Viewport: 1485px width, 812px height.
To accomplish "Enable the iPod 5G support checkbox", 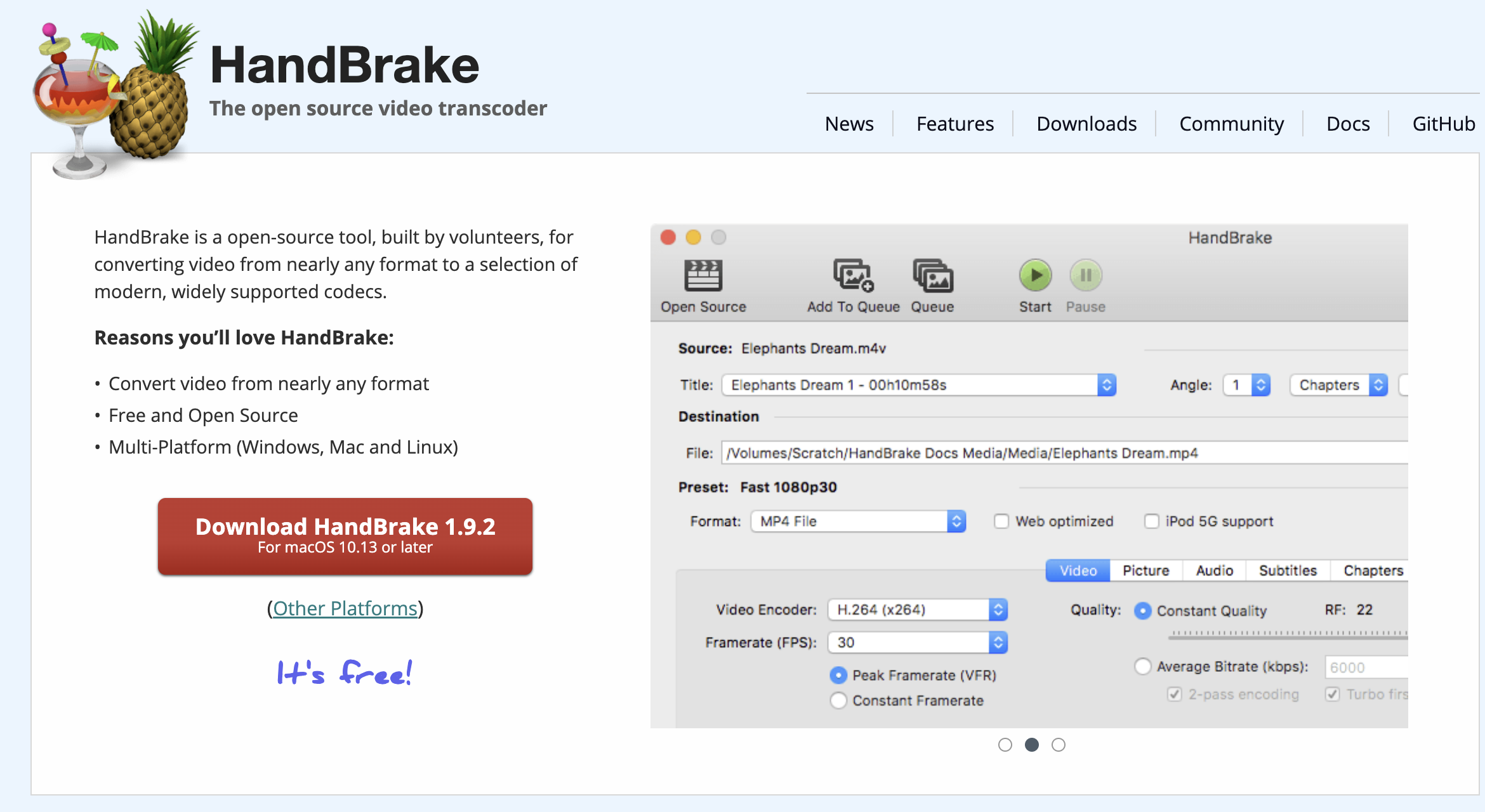I will click(x=1151, y=521).
